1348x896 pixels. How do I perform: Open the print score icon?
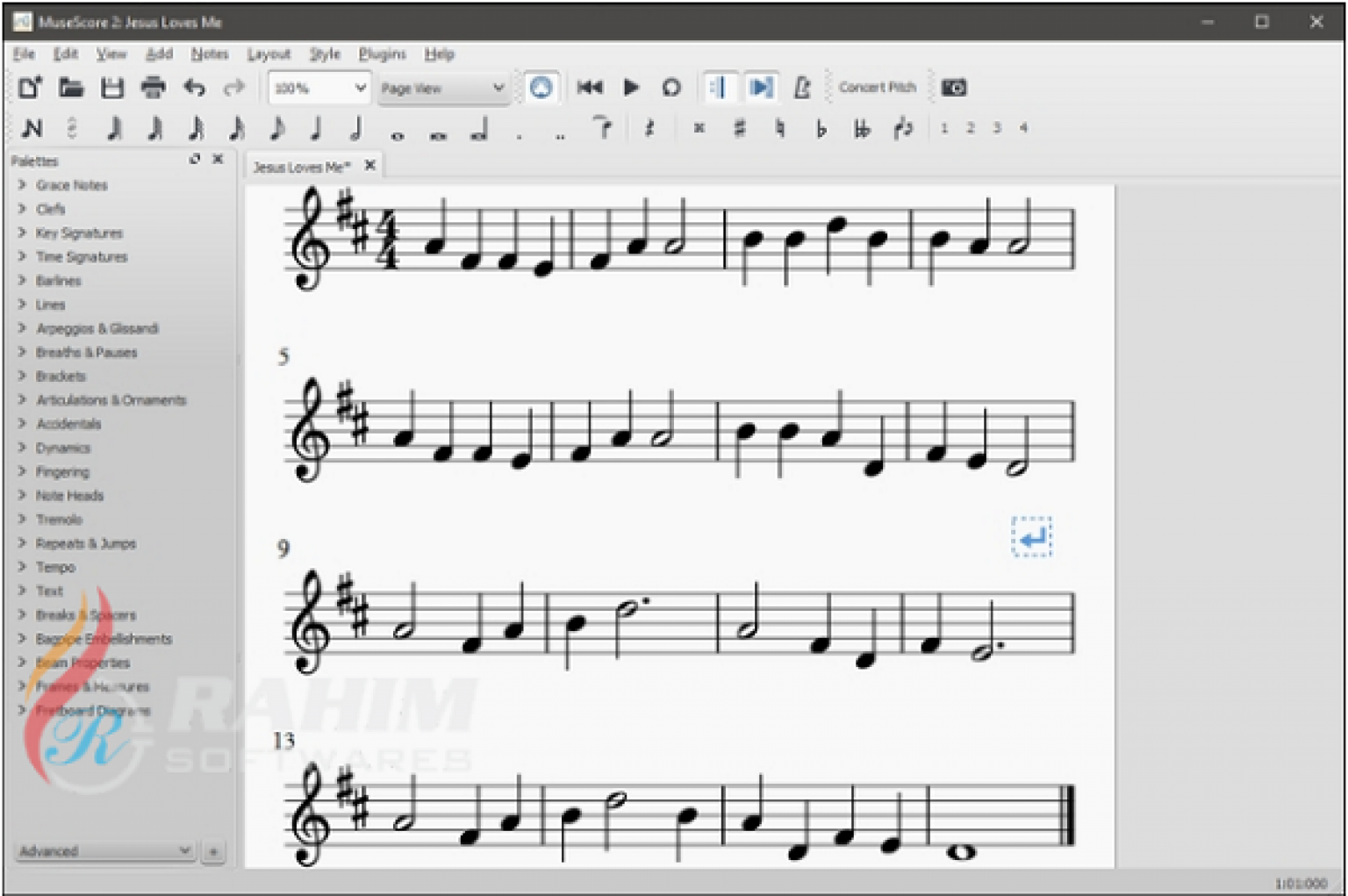click(x=154, y=87)
